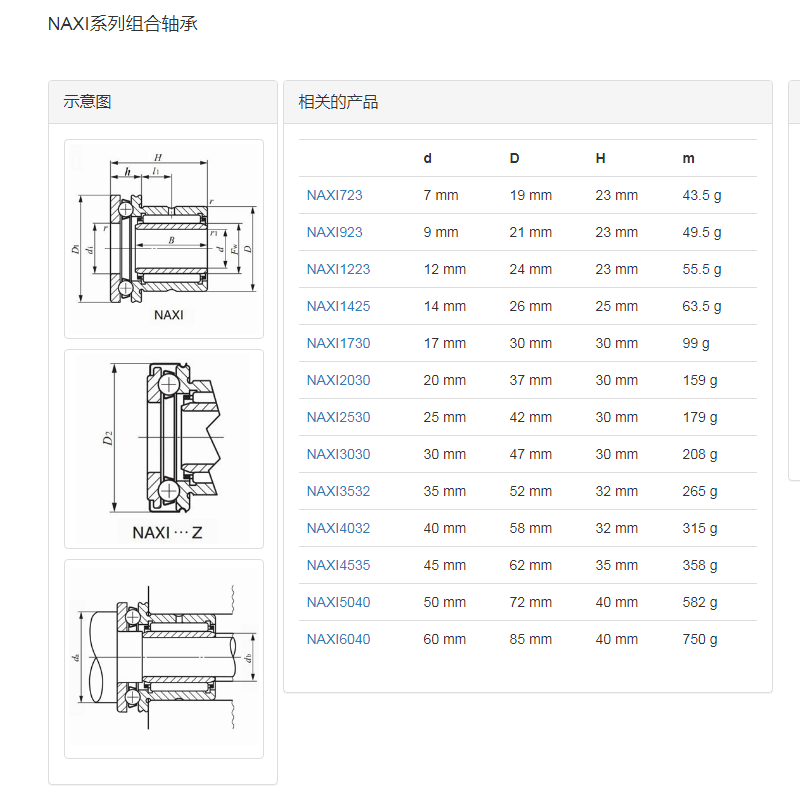
Task: Click the D column header
Action: click(514, 158)
